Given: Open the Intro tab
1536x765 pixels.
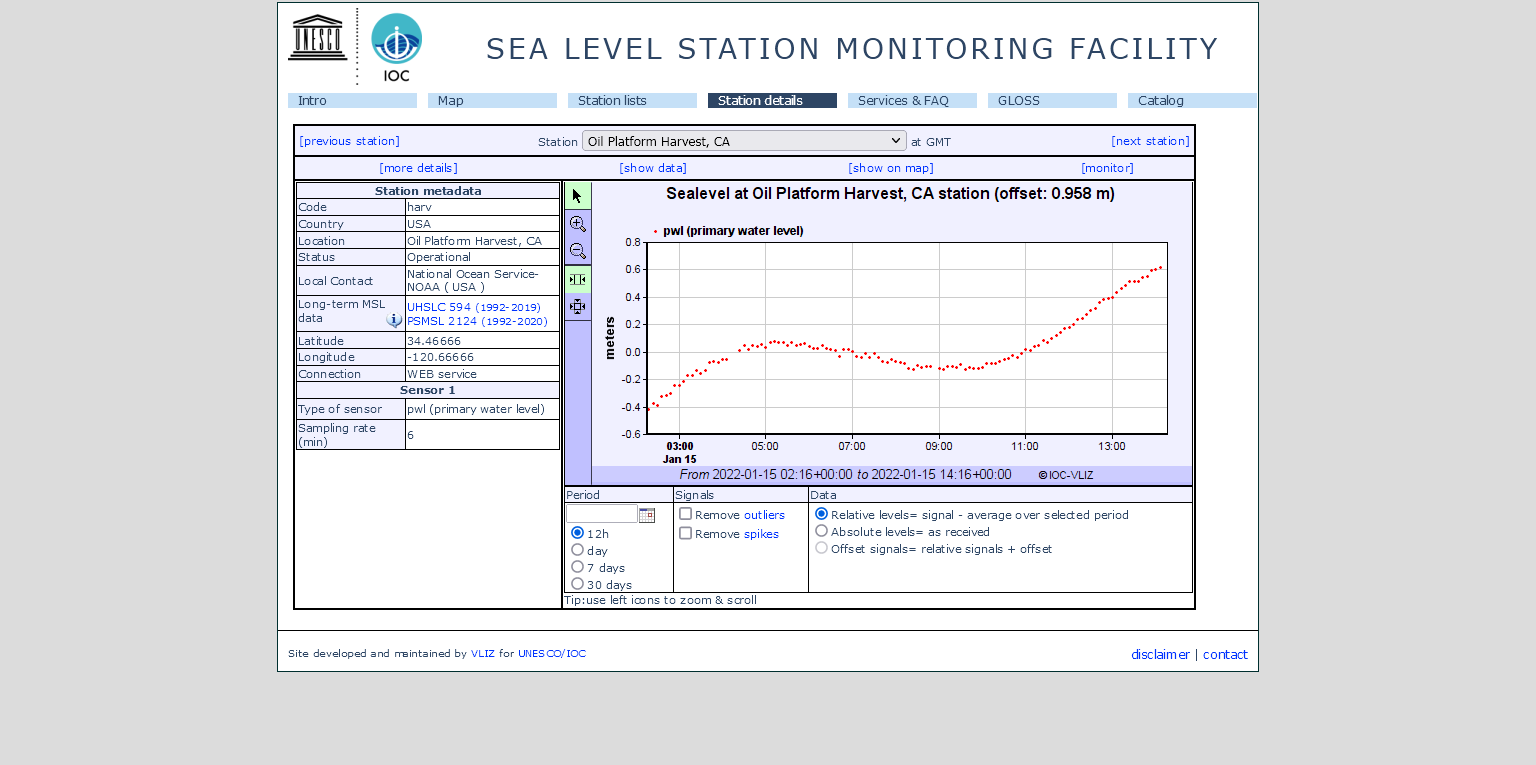Looking at the screenshot, I should (352, 101).
